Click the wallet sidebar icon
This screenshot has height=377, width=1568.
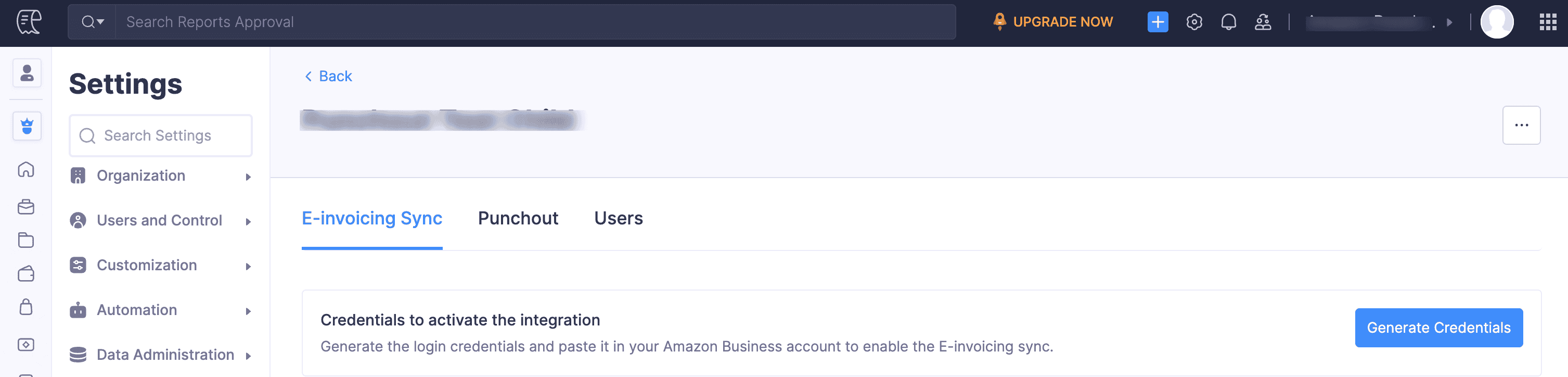point(26,273)
